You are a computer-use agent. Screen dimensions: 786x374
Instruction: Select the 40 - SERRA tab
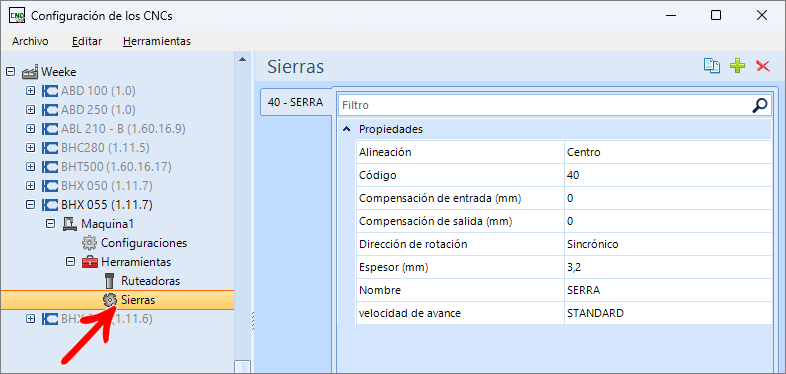pos(295,103)
